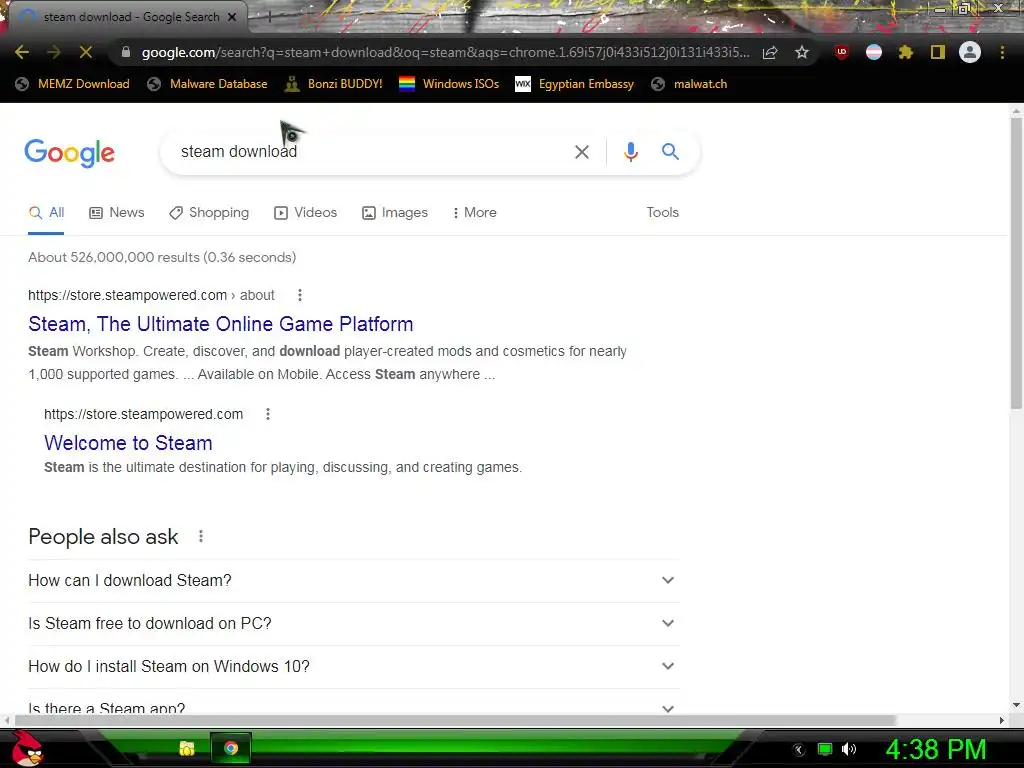Open the More search categories menu
This screenshot has height=768, width=1024.
click(475, 213)
